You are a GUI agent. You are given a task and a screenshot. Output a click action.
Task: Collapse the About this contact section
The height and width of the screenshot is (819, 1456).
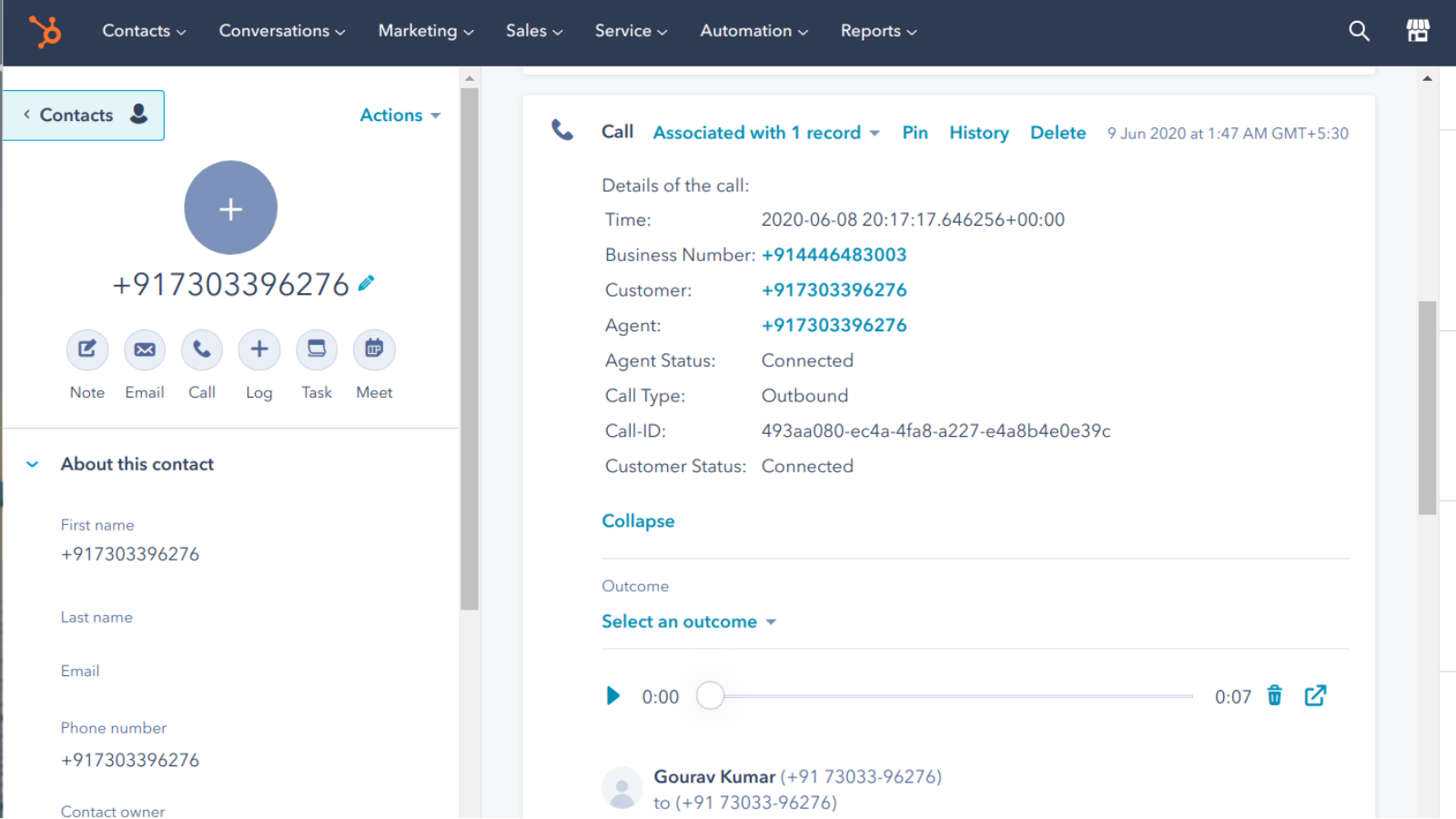click(x=33, y=464)
